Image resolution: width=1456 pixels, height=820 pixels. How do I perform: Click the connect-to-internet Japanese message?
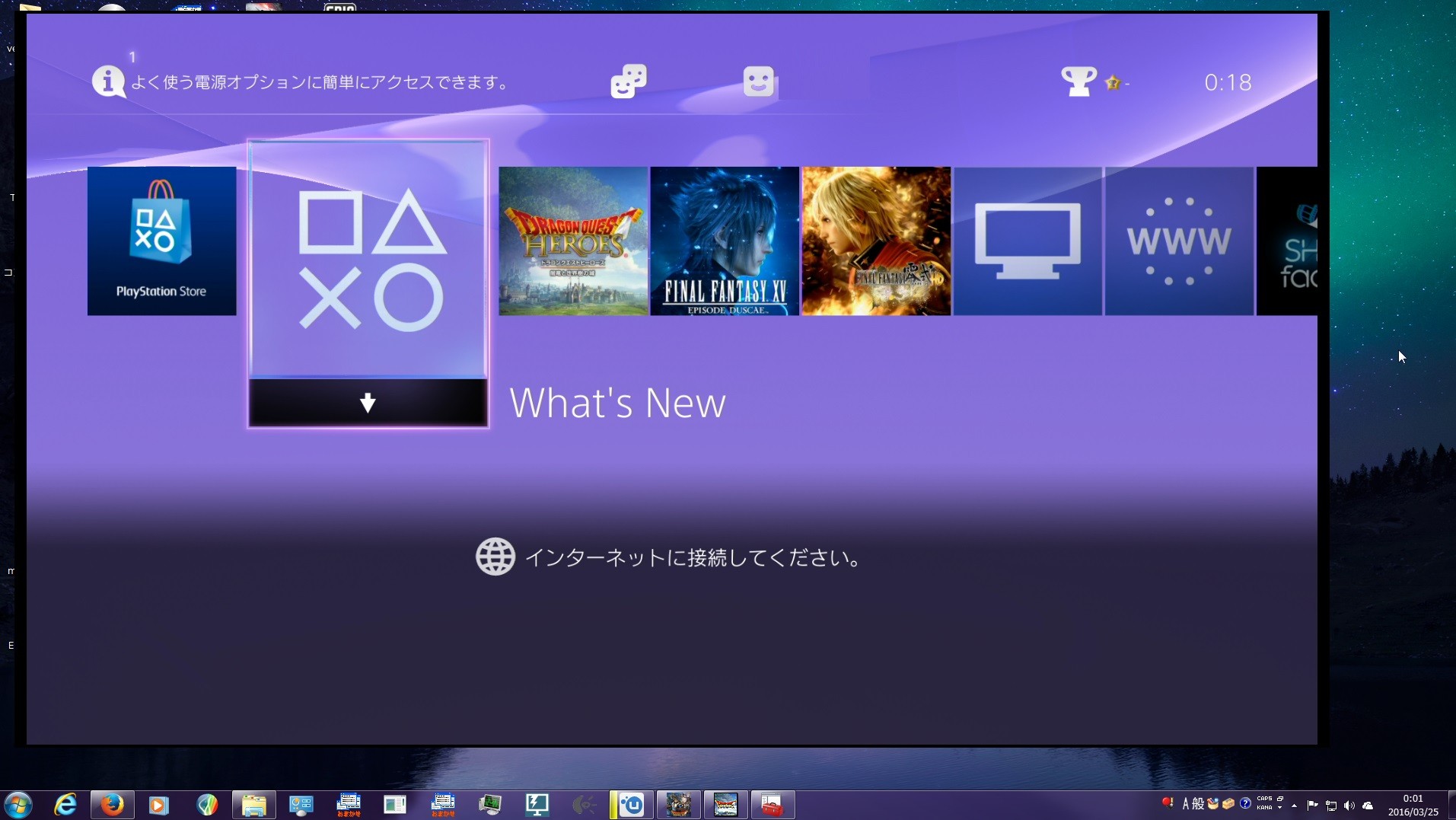694,558
